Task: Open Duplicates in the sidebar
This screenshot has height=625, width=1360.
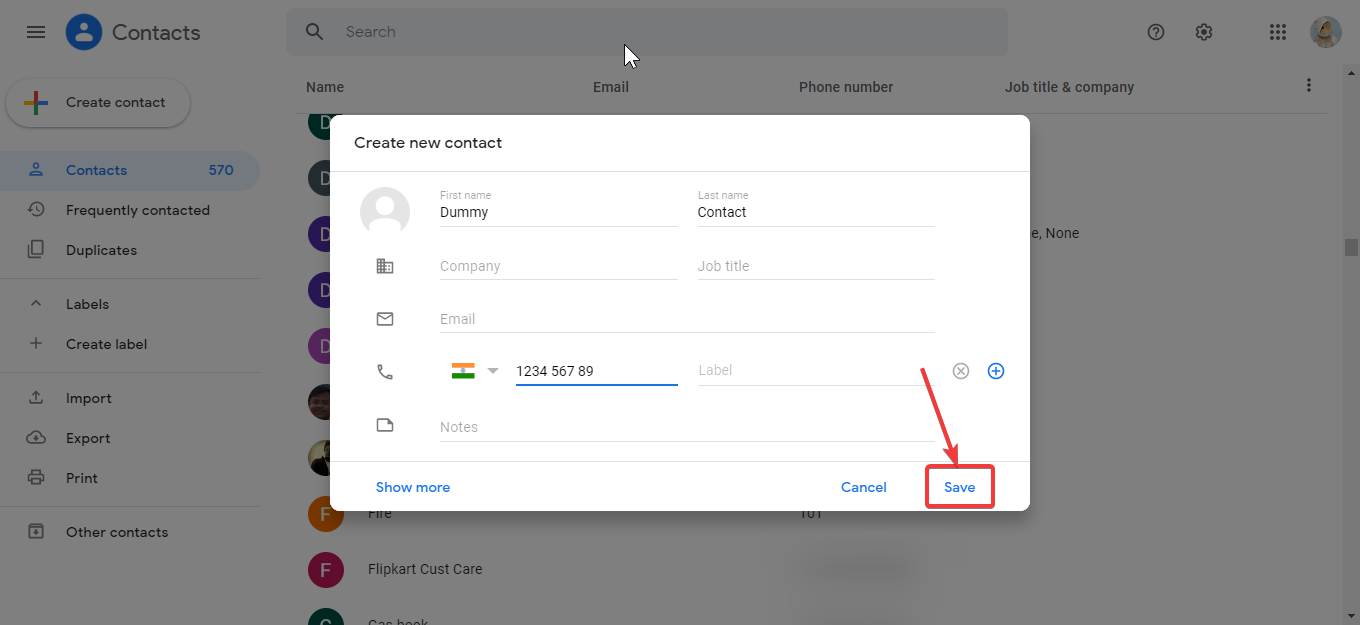Action: coord(101,250)
